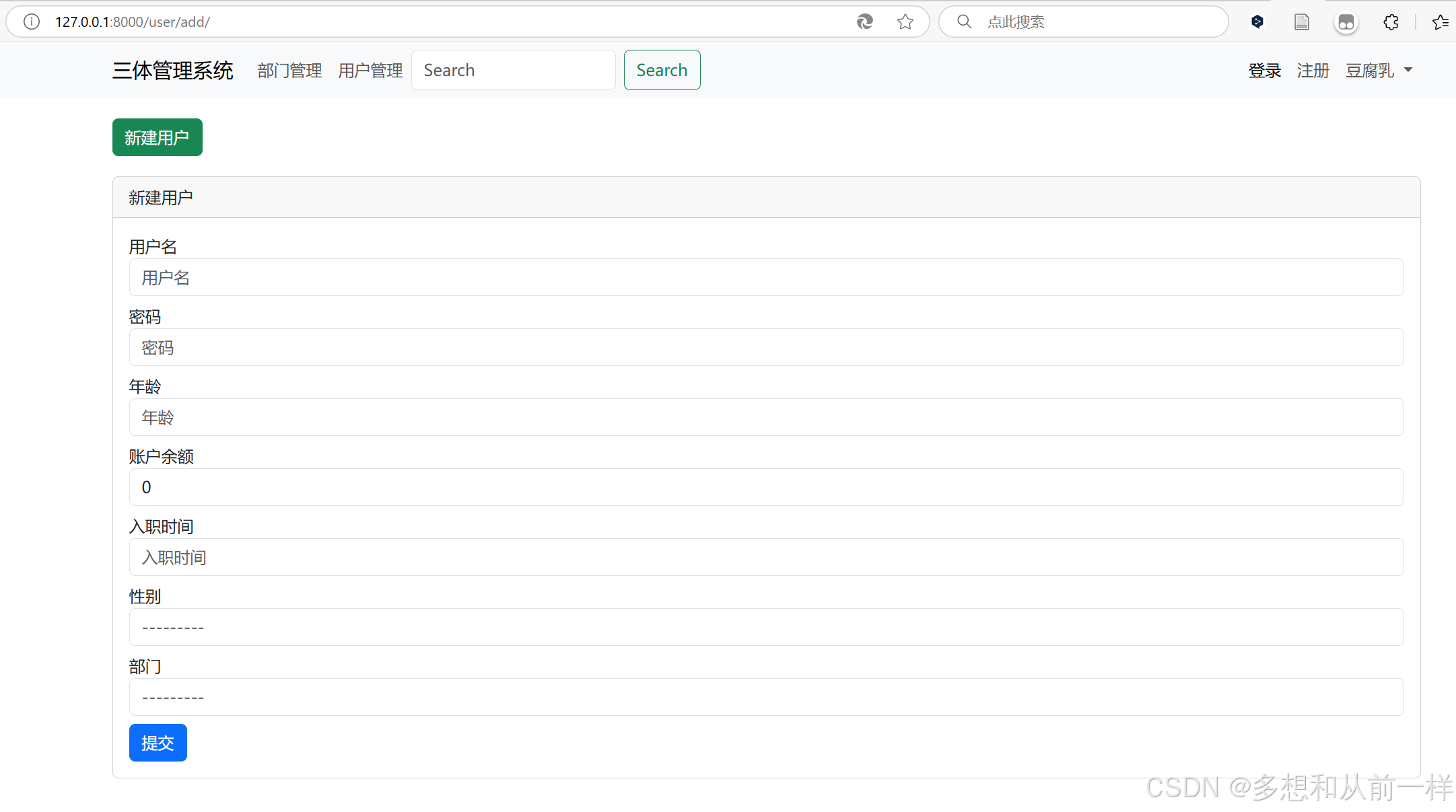Open the Extensions puzzle-piece menu

(1391, 22)
